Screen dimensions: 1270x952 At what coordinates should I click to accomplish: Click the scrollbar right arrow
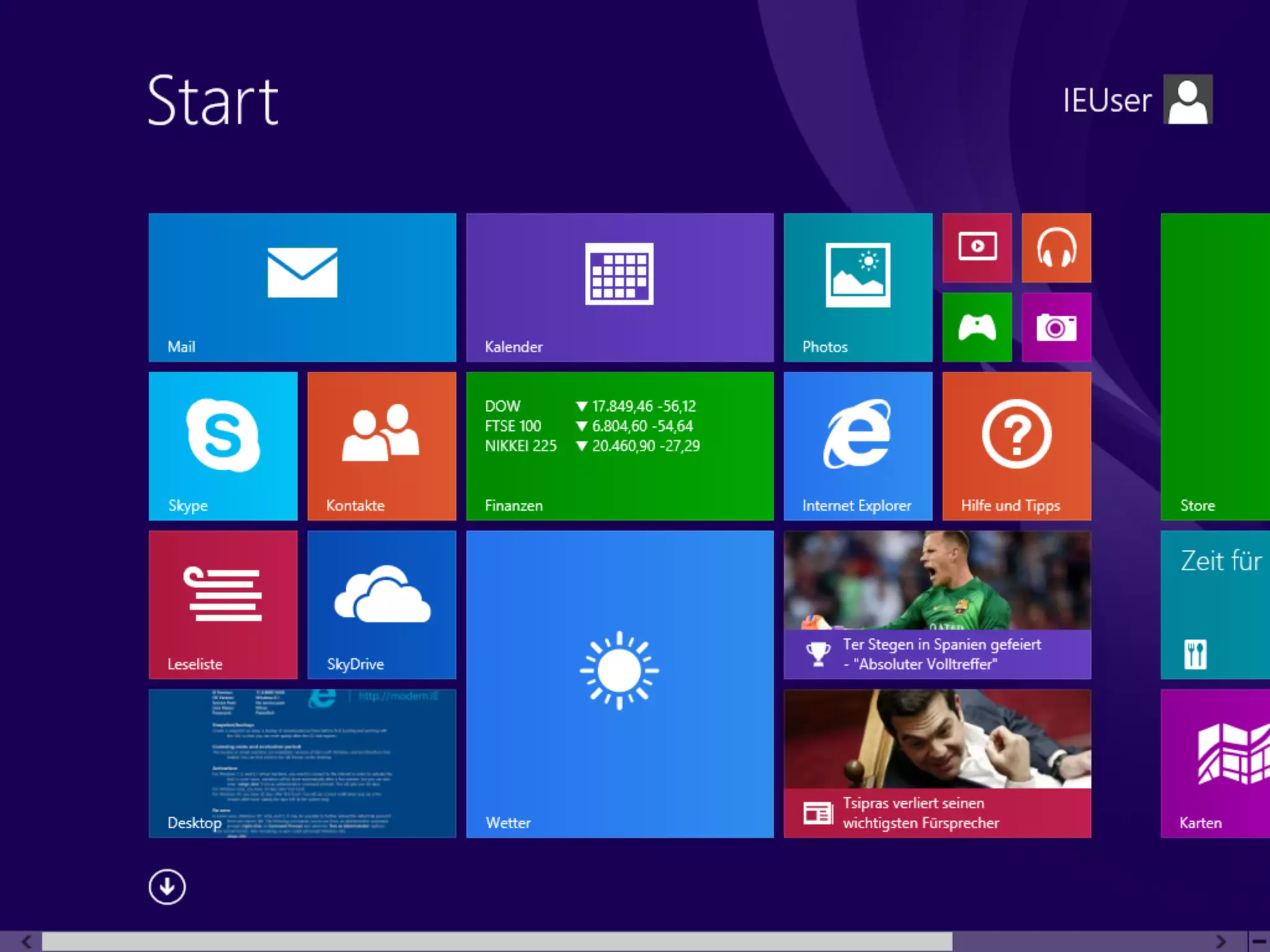(x=1220, y=942)
